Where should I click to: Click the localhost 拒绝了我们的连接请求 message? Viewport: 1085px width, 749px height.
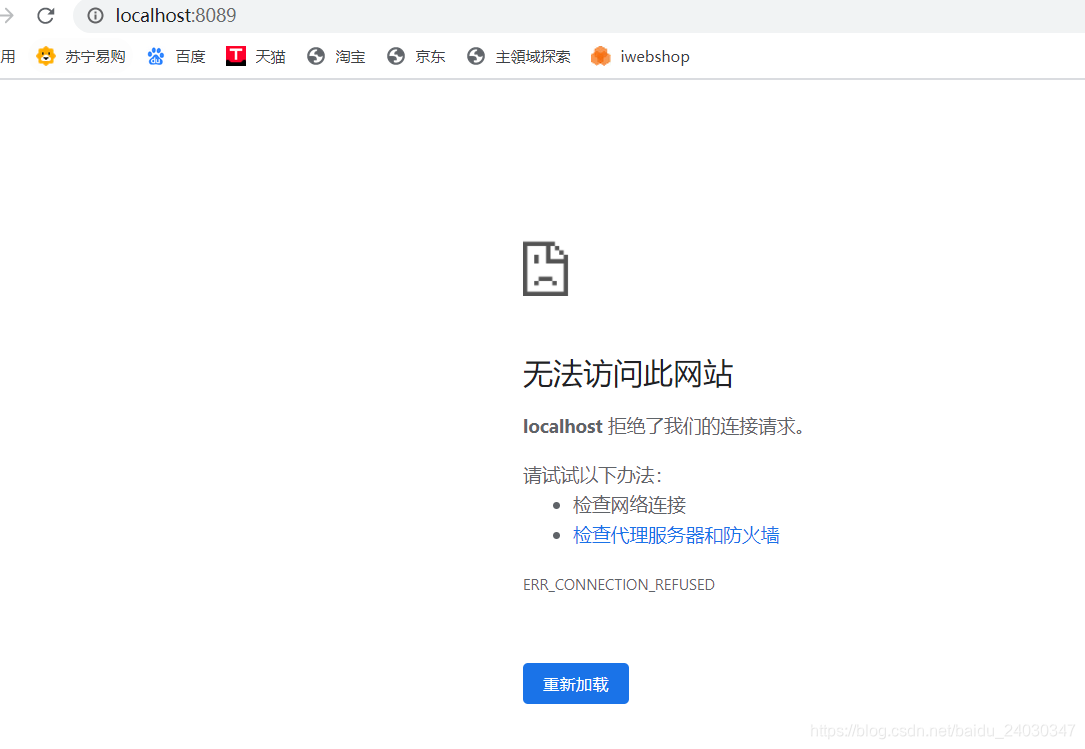pyautogui.click(x=664, y=426)
